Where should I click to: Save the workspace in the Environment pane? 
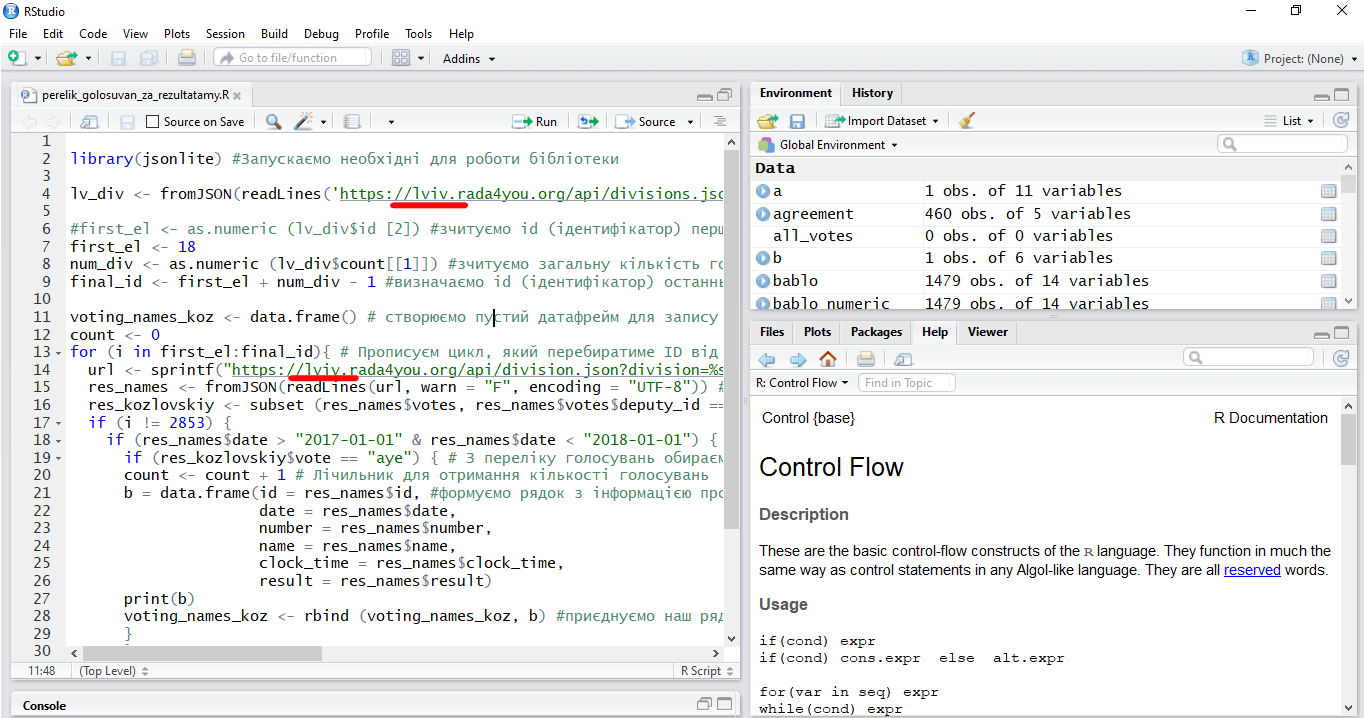pos(797,121)
